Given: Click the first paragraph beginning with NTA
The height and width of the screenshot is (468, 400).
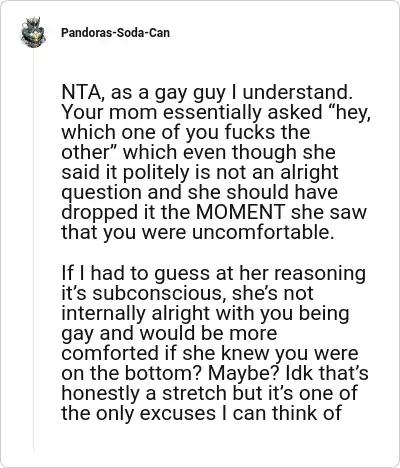Looking at the screenshot, I should point(216,162).
